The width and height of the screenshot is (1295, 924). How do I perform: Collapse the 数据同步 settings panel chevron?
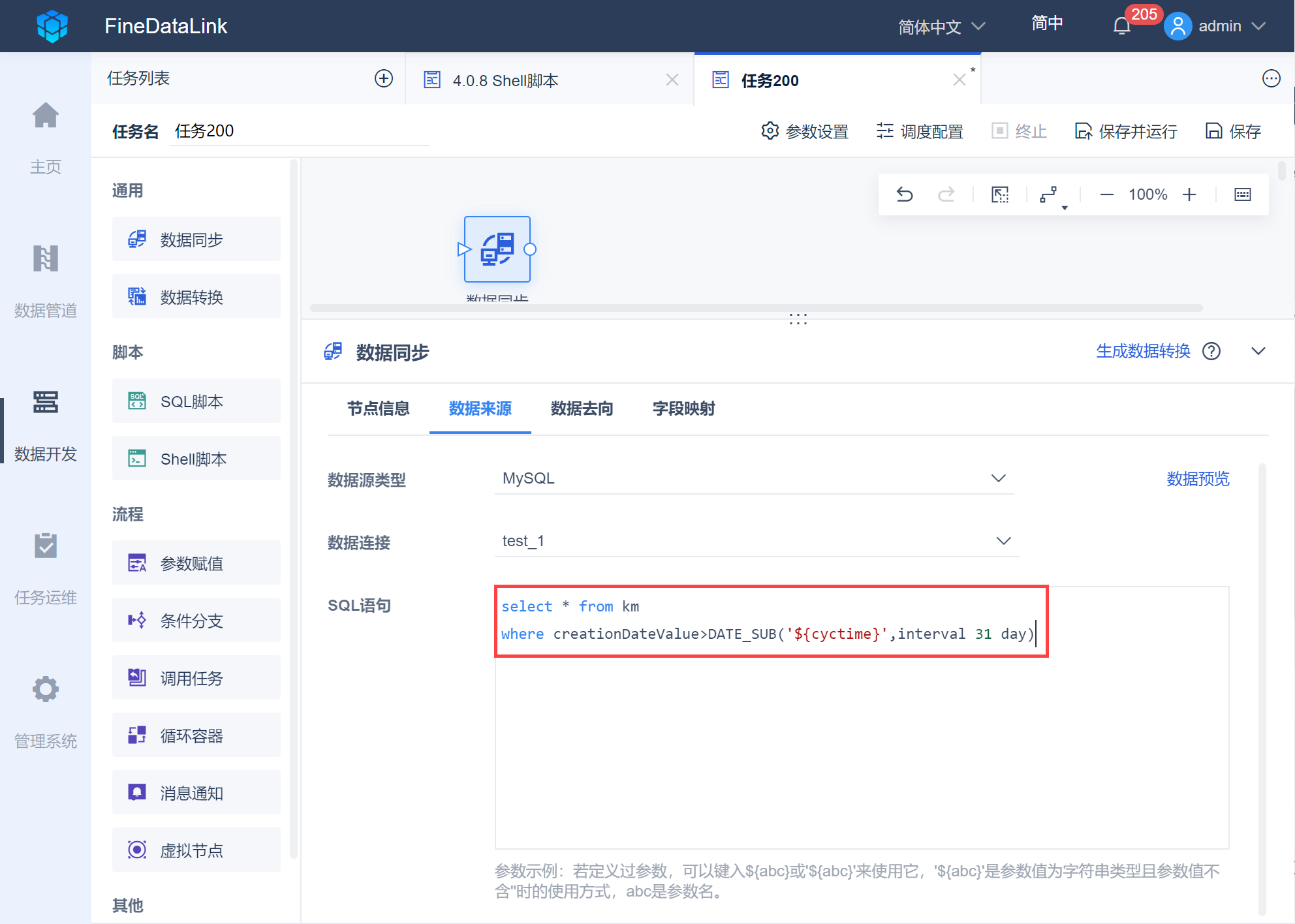[1258, 351]
